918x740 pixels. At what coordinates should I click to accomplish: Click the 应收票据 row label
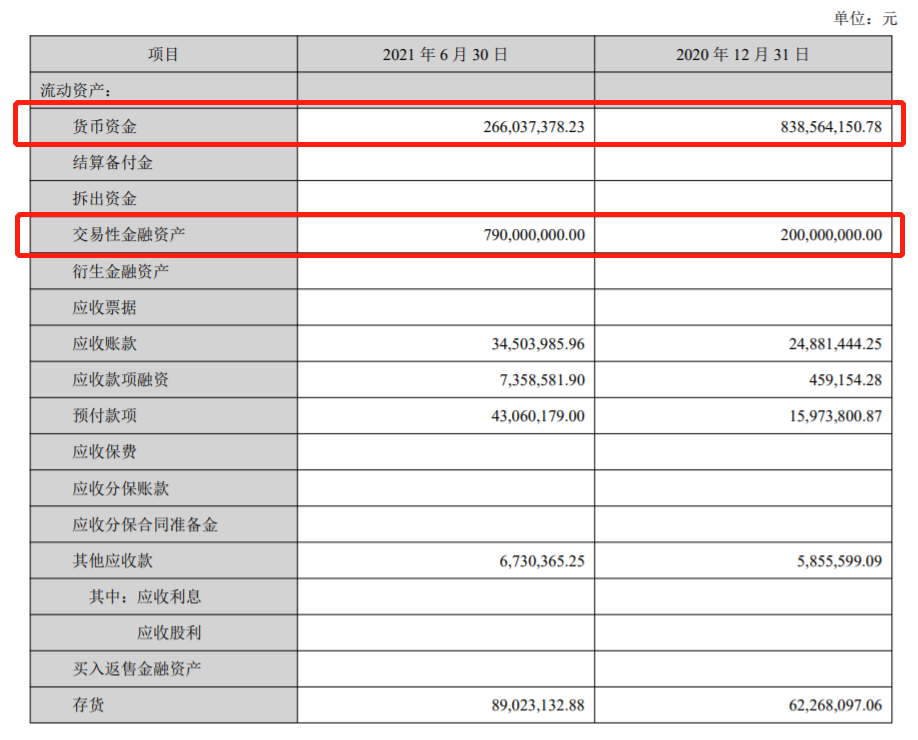(105, 307)
